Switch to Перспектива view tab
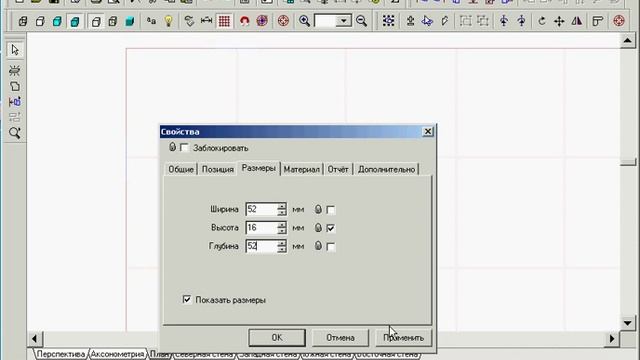This screenshot has width=640, height=360. tap(60, 354)
